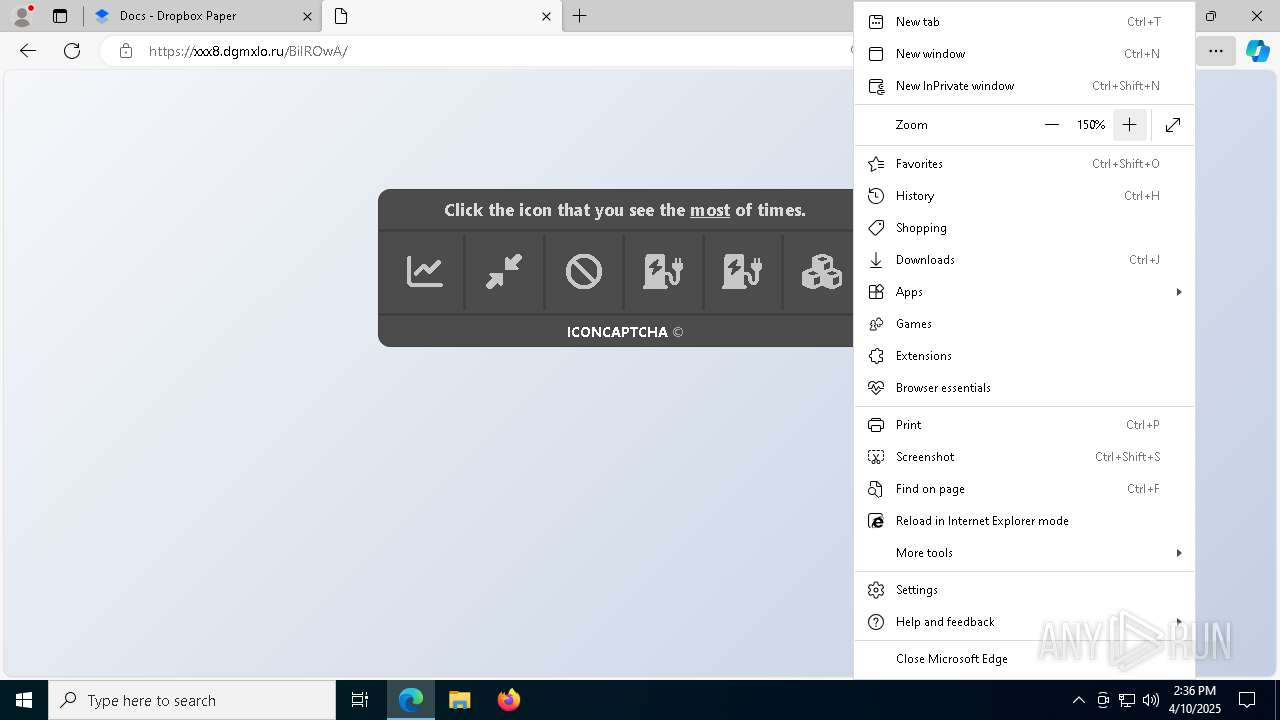This screenshot has width=1280, height=720.
Task: Open a new tab with plus button
Action: [x=580, y=16]
